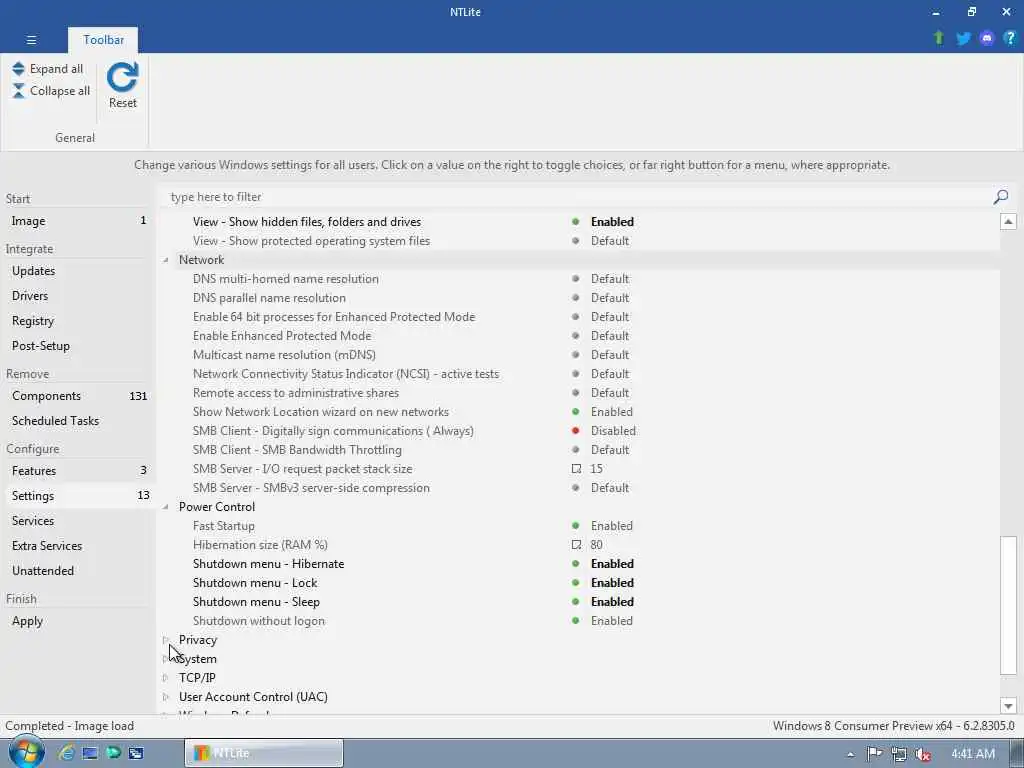The width and height of the screenshot is (1024, 768).
Task: Go to the Features page
Action: pos(77,471)
